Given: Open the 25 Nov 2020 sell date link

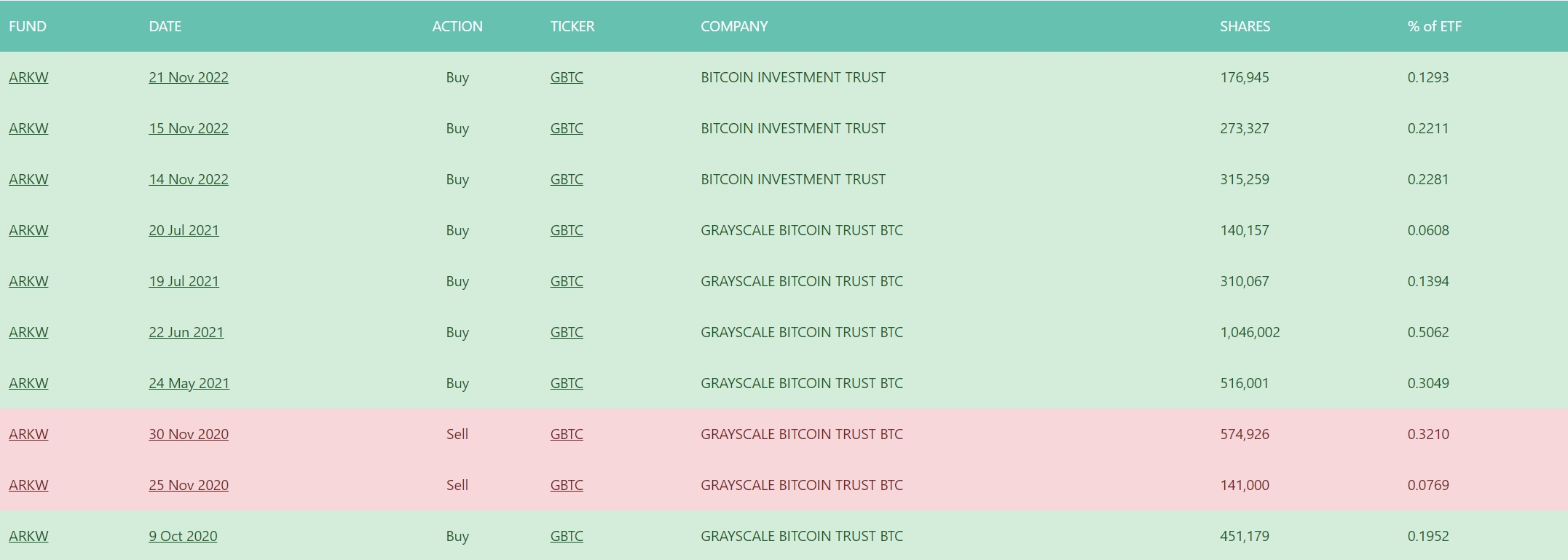Looking at the screenshot, I should click(189, 485).
